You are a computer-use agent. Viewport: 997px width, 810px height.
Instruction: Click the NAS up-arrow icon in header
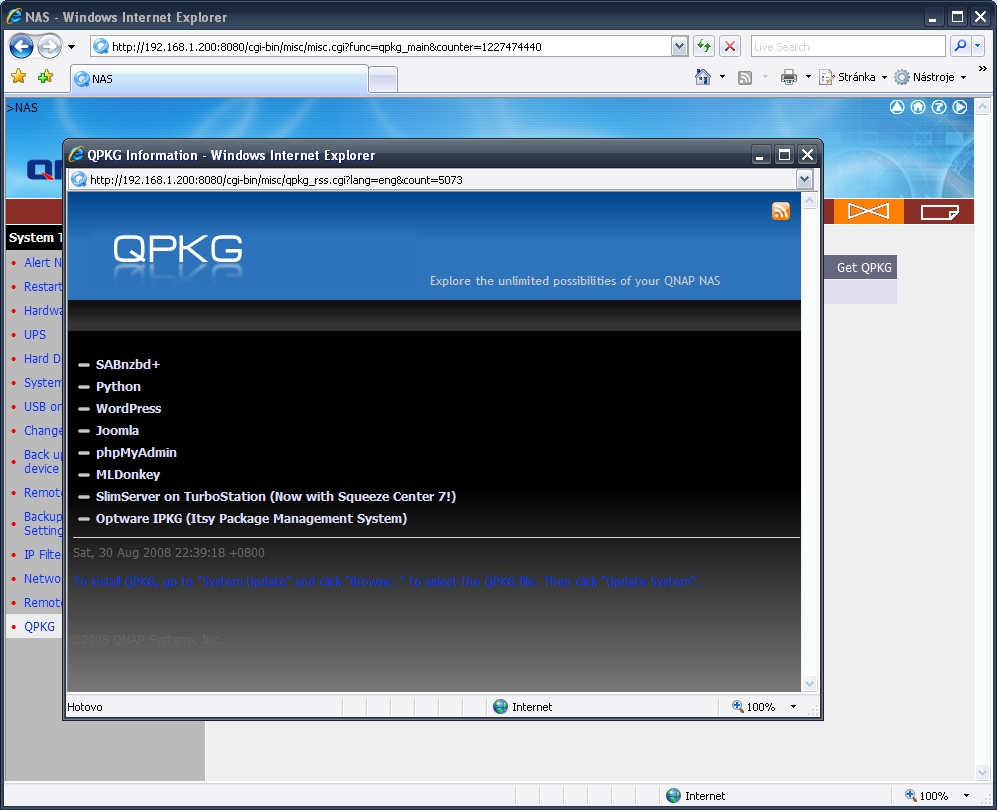pyautogui.click(x=897, y=107)
